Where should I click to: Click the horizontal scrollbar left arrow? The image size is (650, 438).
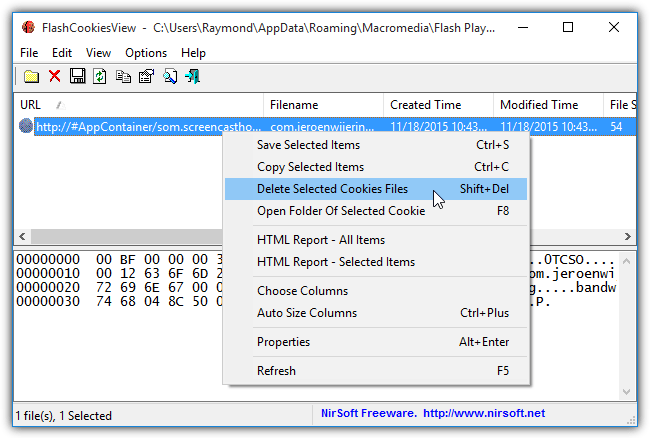pos(22,237)
